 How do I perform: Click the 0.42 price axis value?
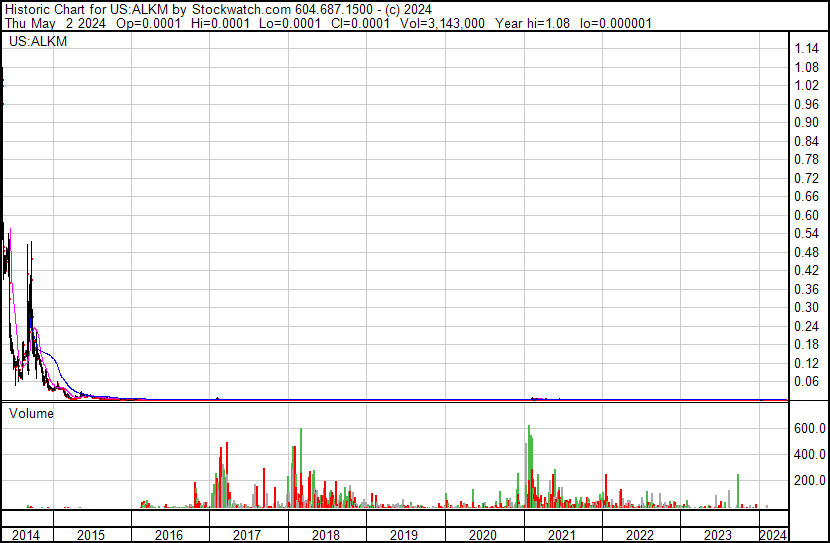tap(807, 270)
